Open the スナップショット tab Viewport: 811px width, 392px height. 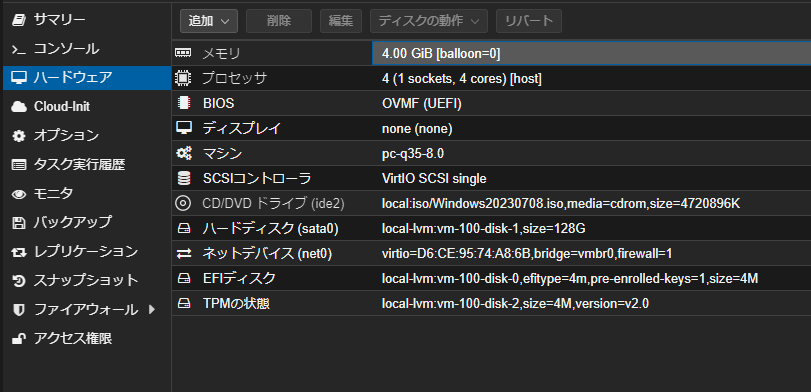click(87, 281)
